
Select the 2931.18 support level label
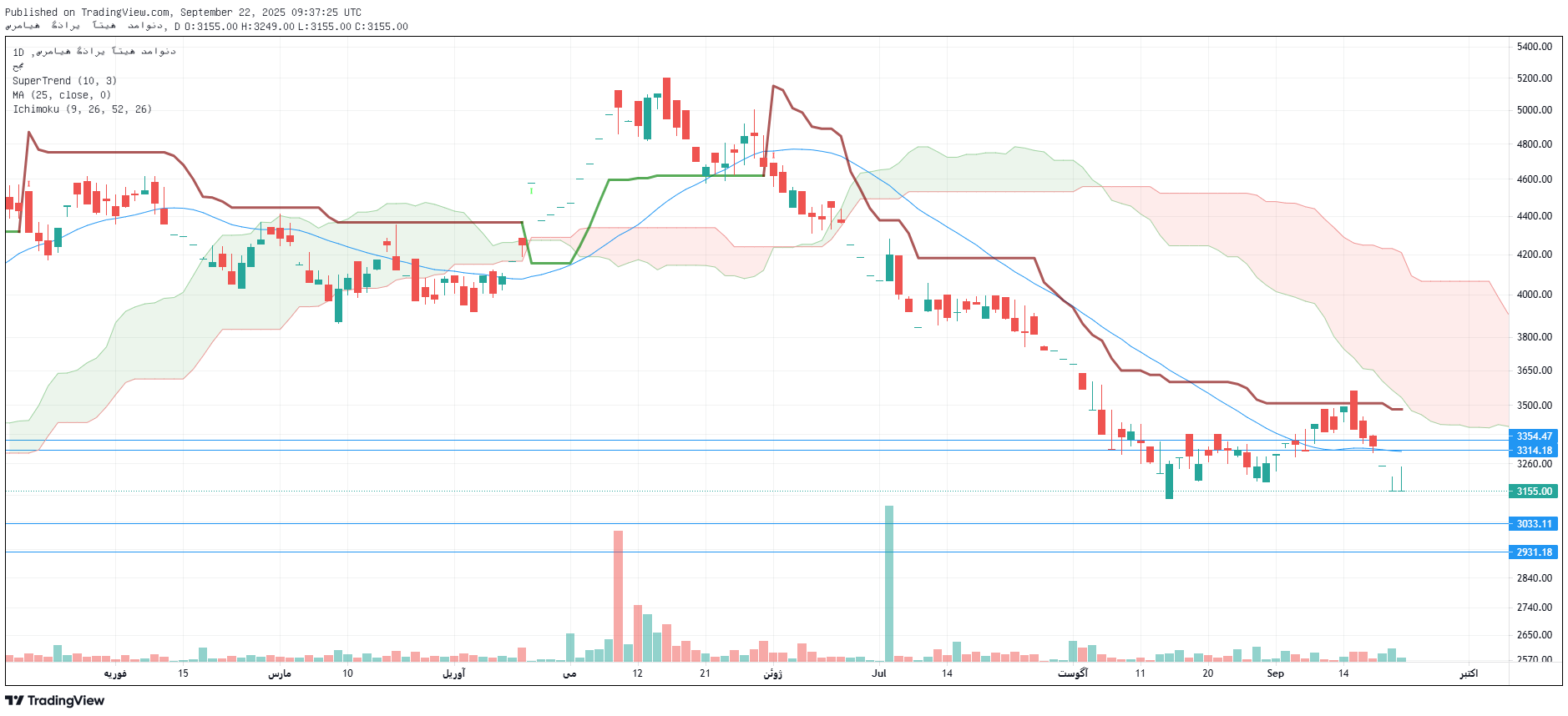(1534, 552)
